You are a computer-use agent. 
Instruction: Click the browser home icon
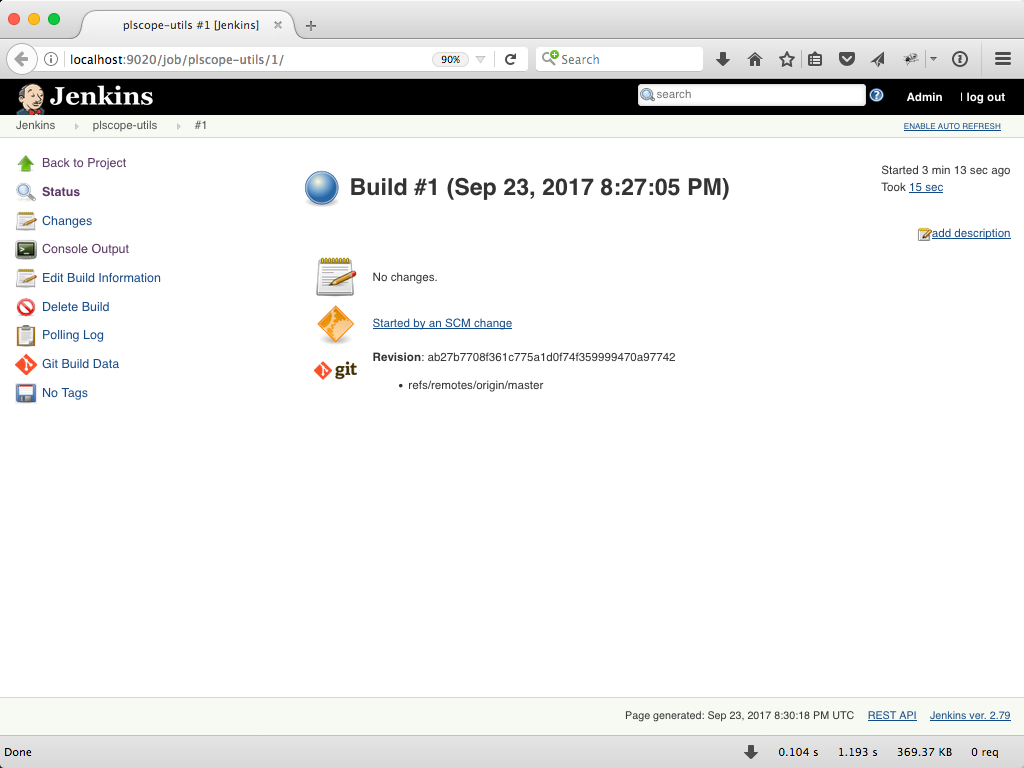pos(755,59)
